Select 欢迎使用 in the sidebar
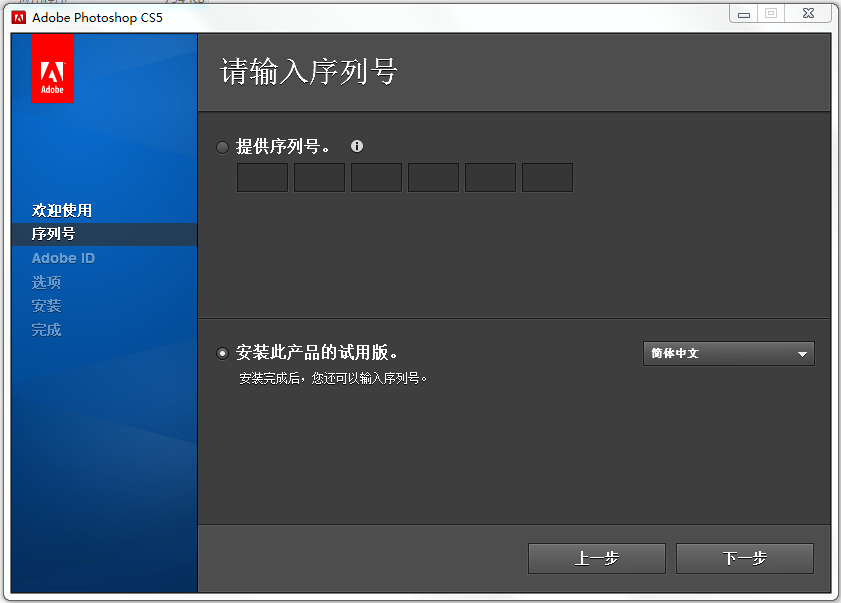Screen dimensions: 841x603 [x=62, y=210]
